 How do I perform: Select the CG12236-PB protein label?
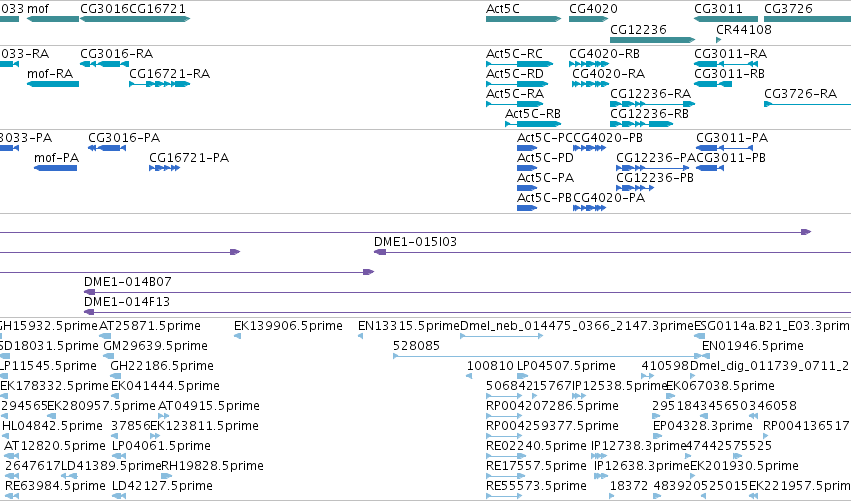coord(655,178)
